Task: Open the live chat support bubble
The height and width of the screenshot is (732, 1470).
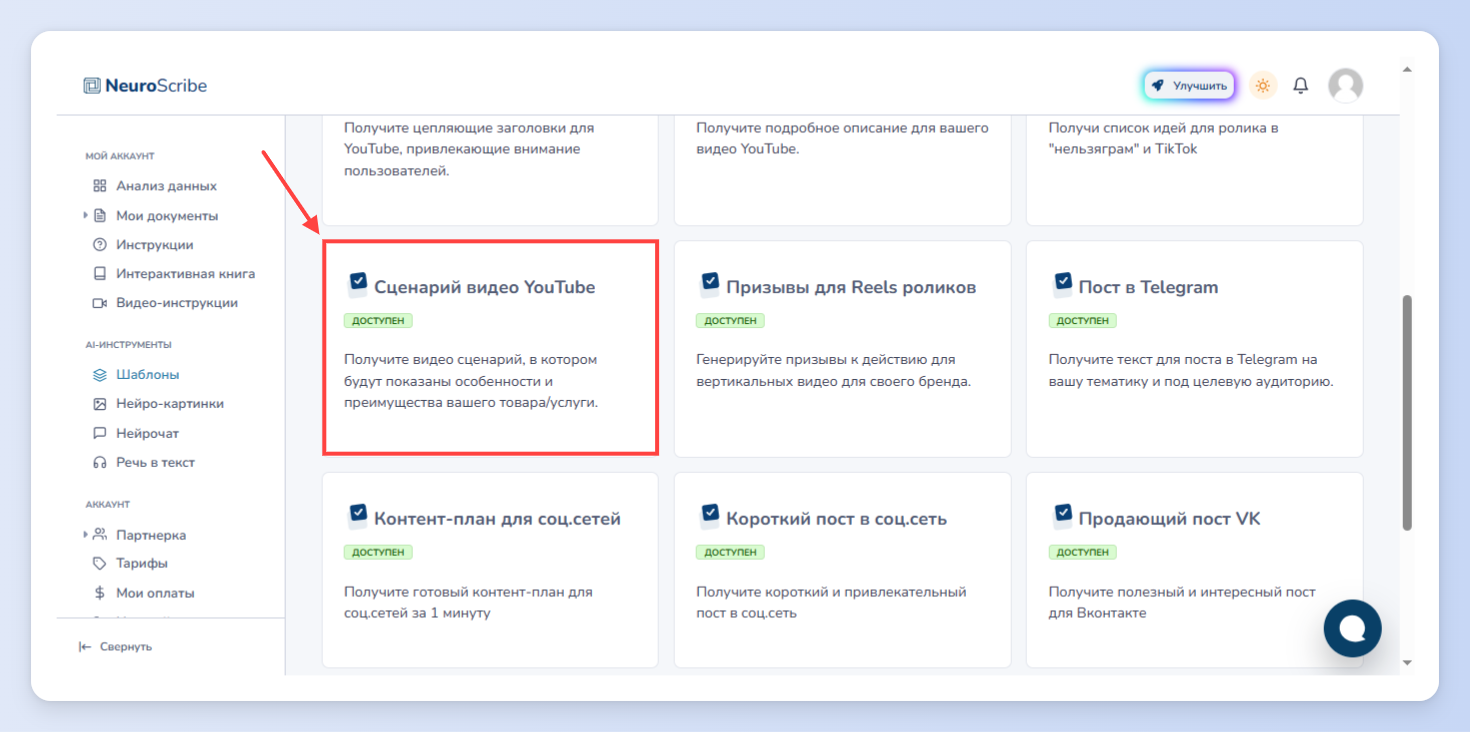Action: 1352,628
